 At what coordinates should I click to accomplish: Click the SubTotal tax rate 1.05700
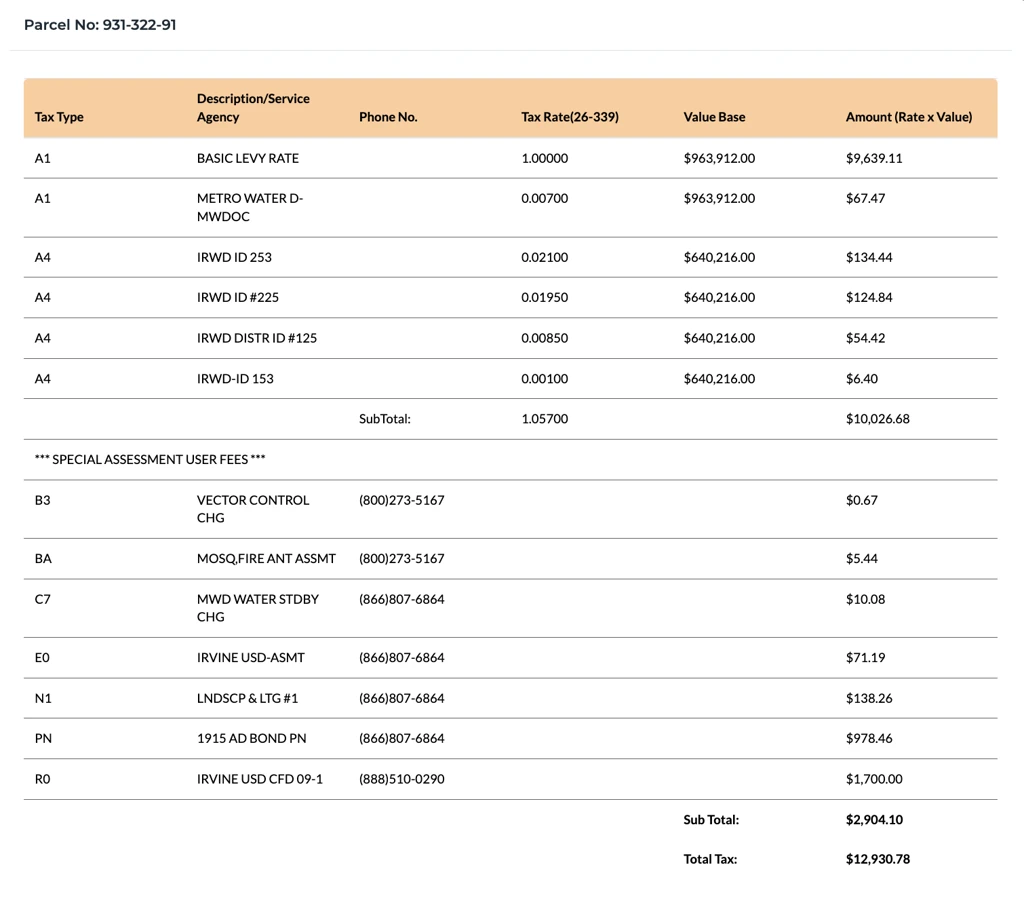tap(544, 419)
